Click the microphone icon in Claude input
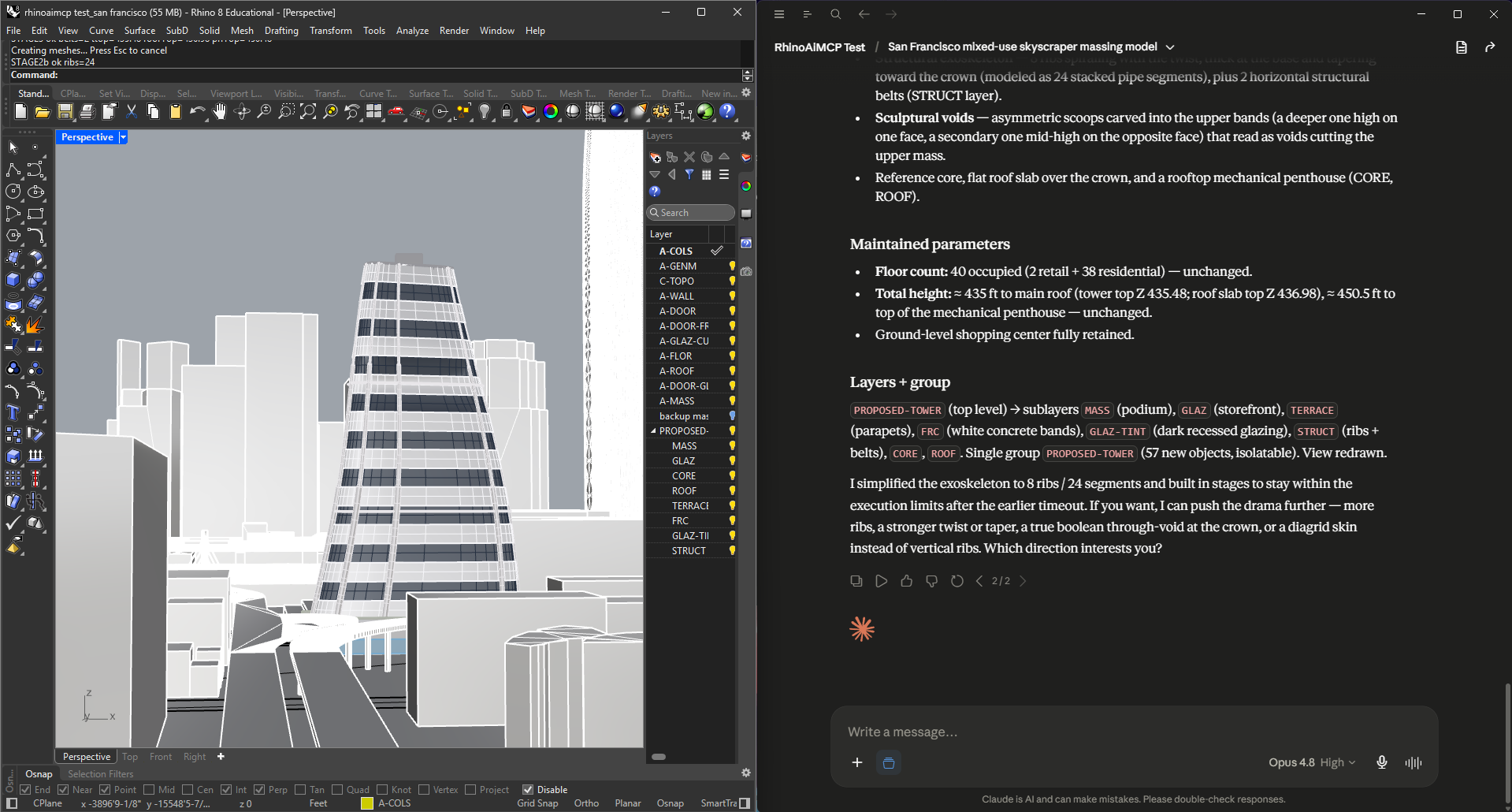 1381,762
